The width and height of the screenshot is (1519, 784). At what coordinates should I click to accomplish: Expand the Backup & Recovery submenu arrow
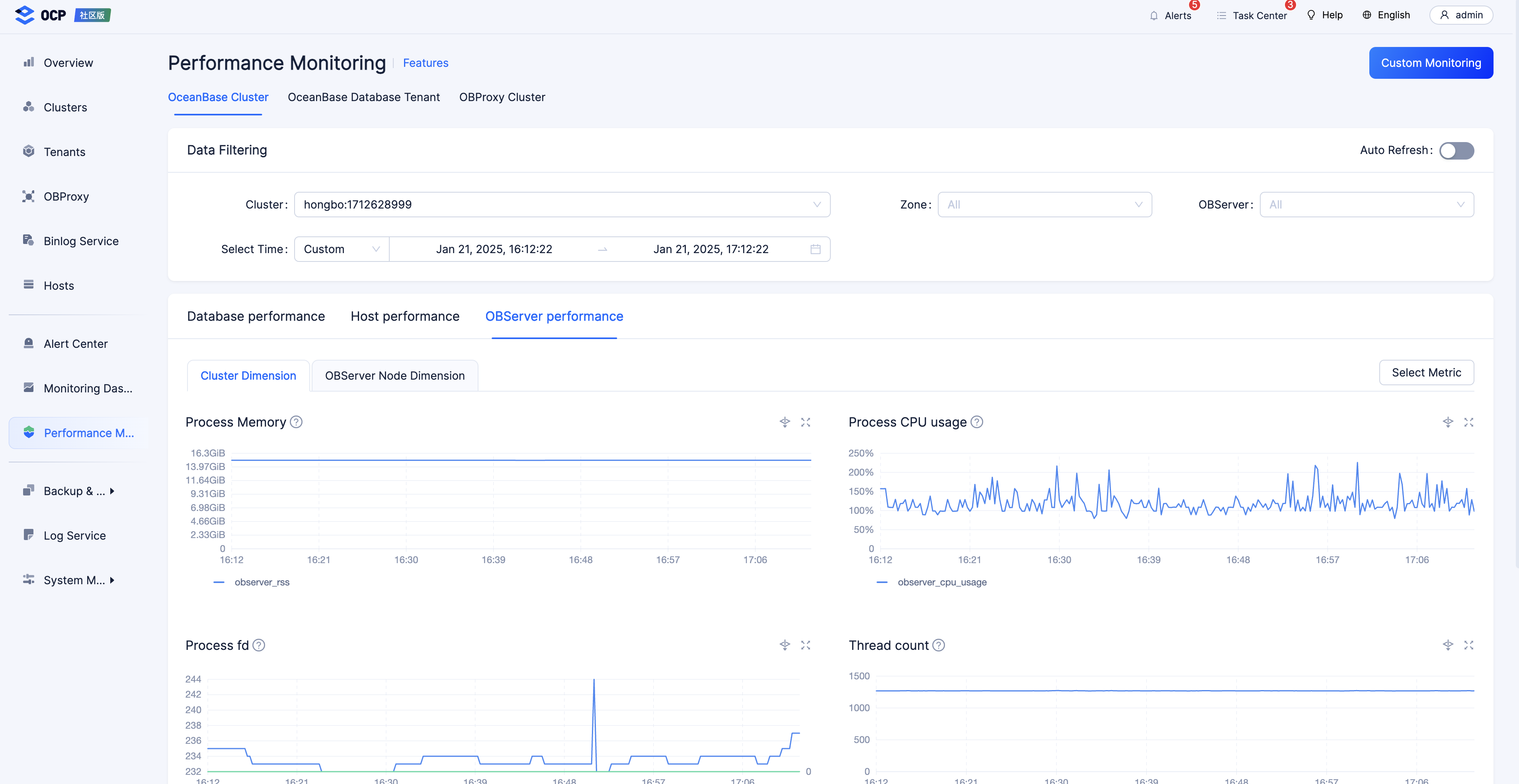[112, 490]
